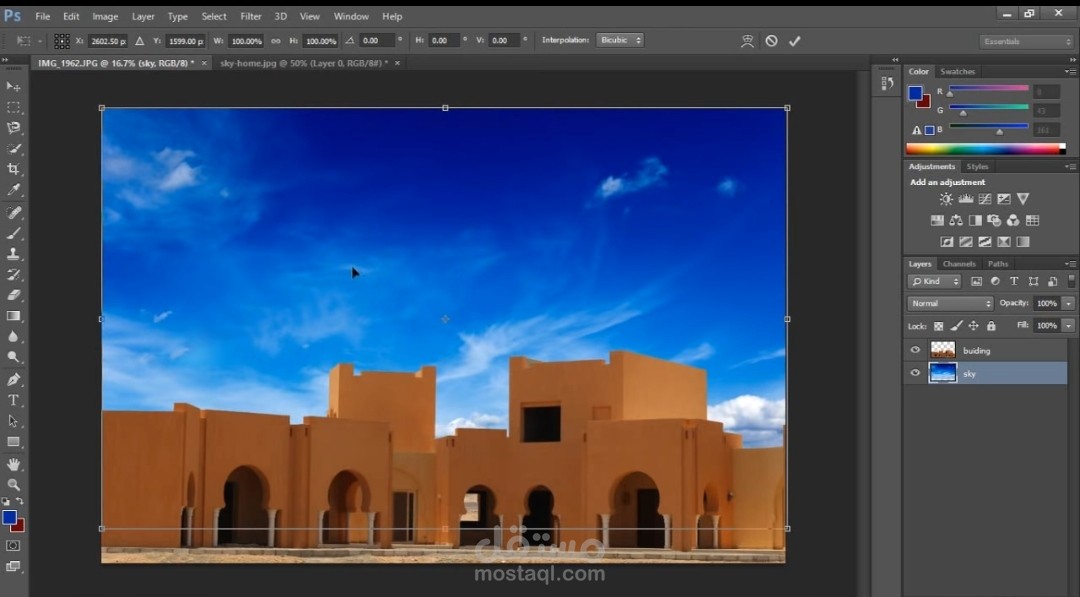Open the Filter menu
The width and height of the screenshot is (1080, 597).
[x=250, y=16]
